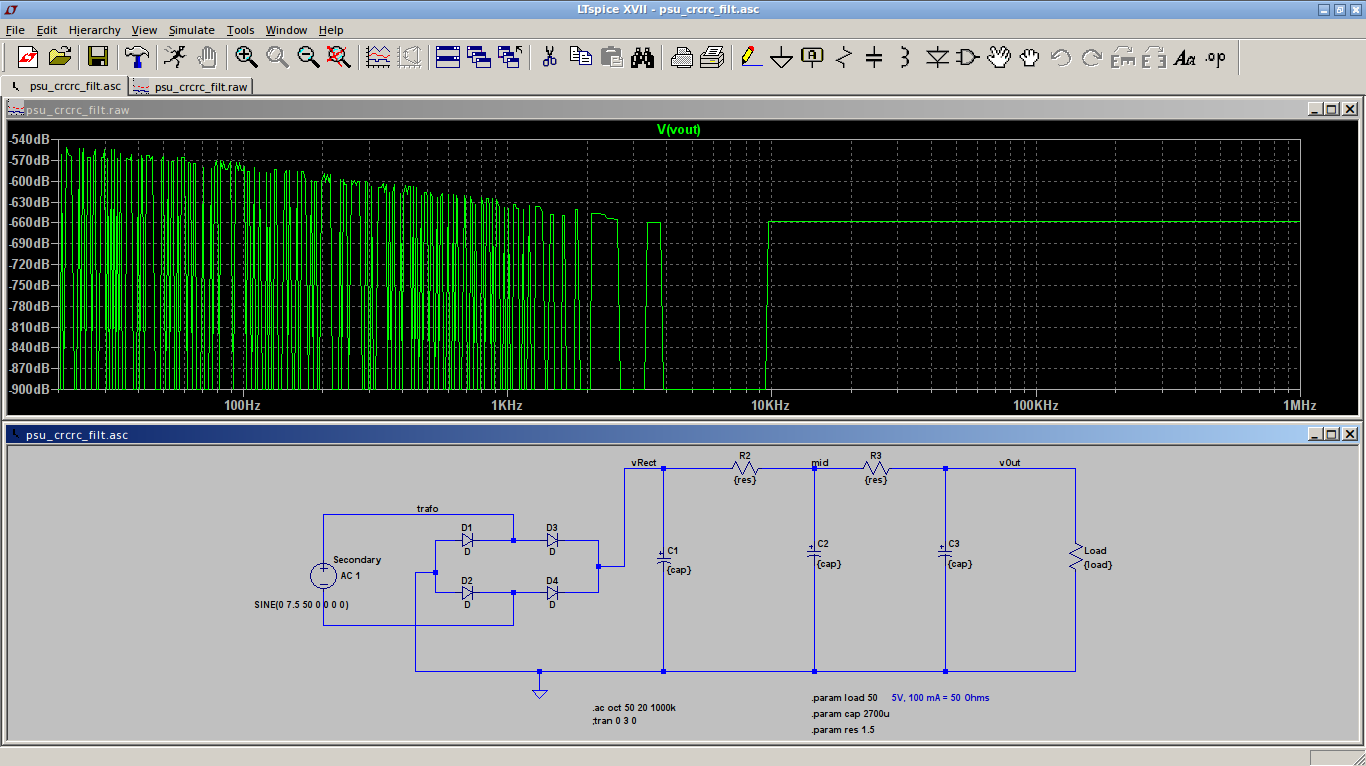Click the Halt simulation hand icon

(207, 57)
